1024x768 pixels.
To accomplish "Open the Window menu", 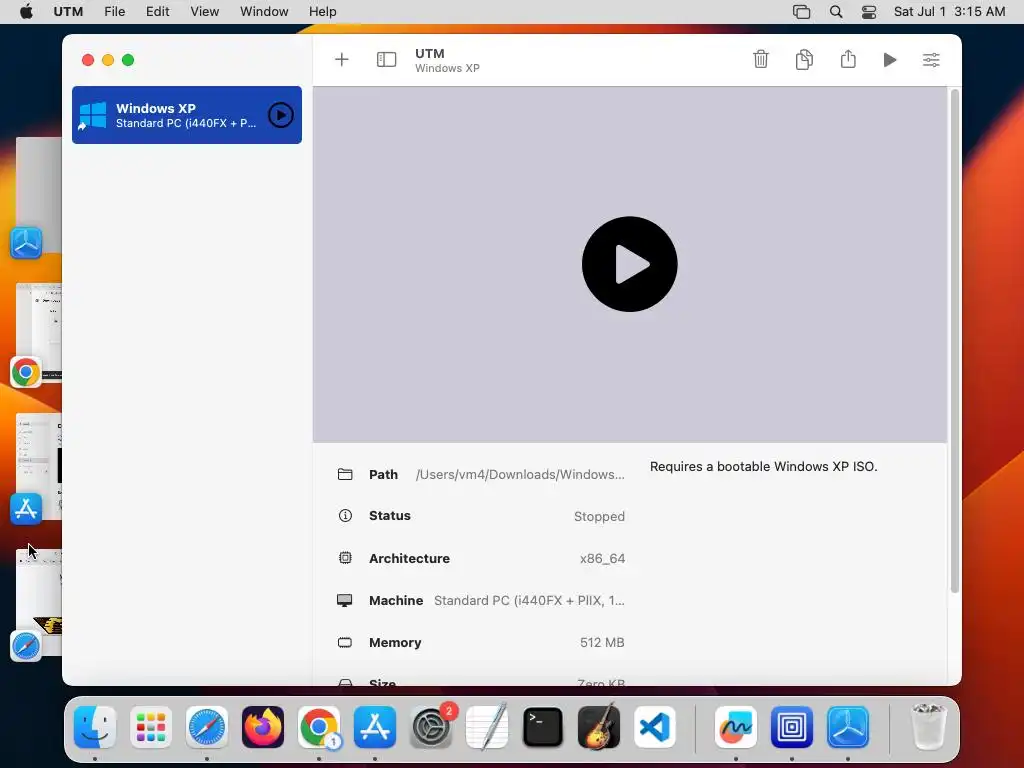I will coord(264,12).
